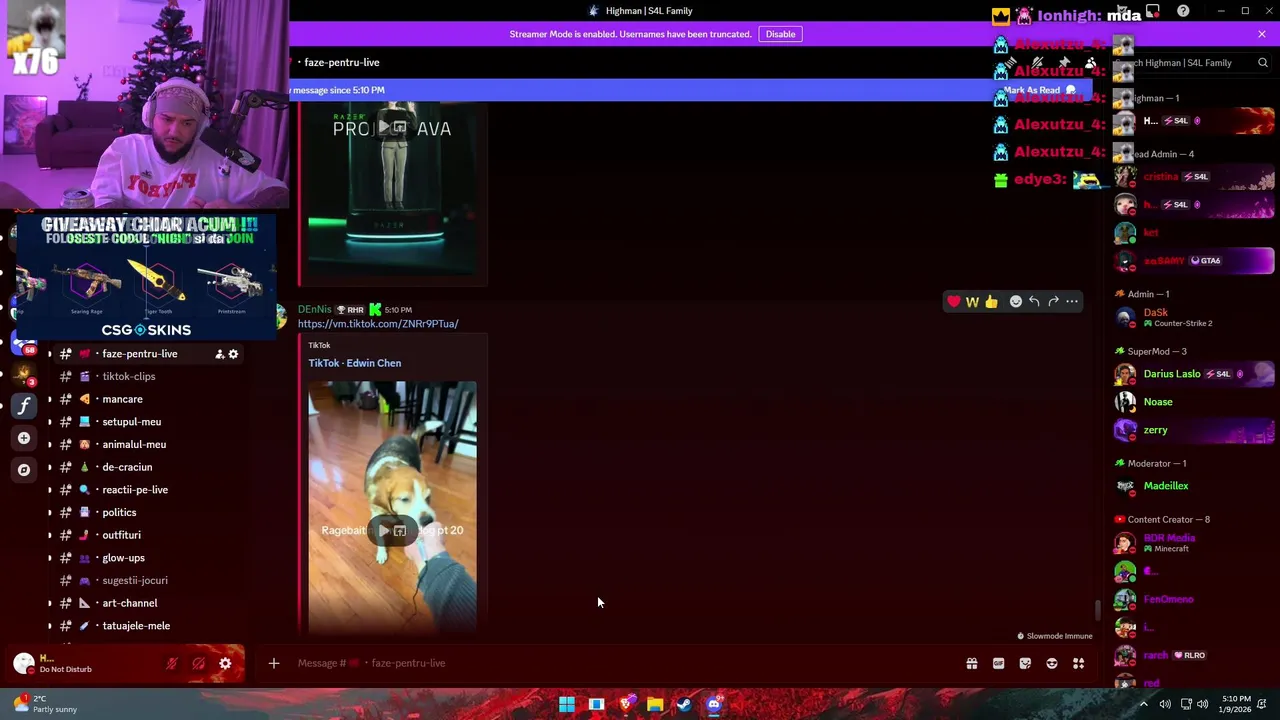
Task: Add the W reaction to DENnis message
Action: point(972,301)
